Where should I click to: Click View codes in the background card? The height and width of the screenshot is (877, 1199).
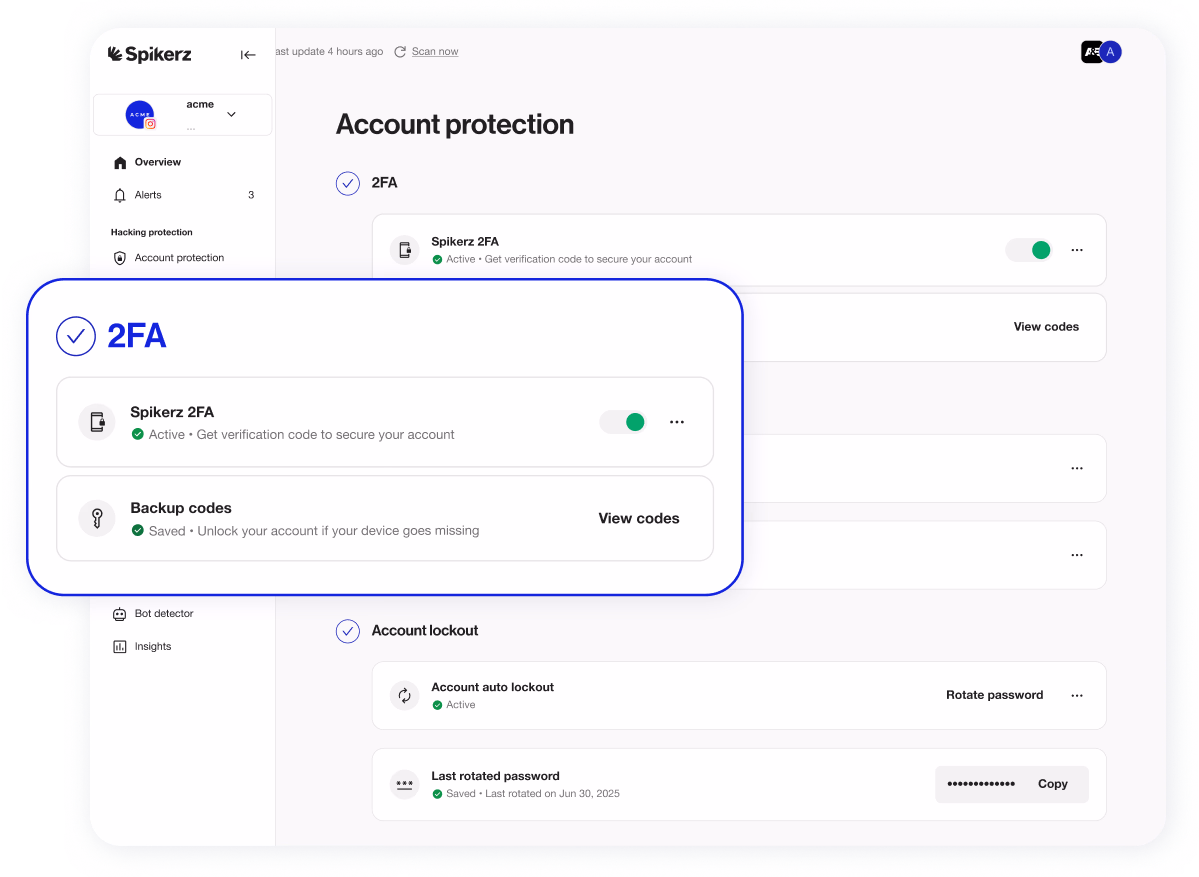point(1046,326)
